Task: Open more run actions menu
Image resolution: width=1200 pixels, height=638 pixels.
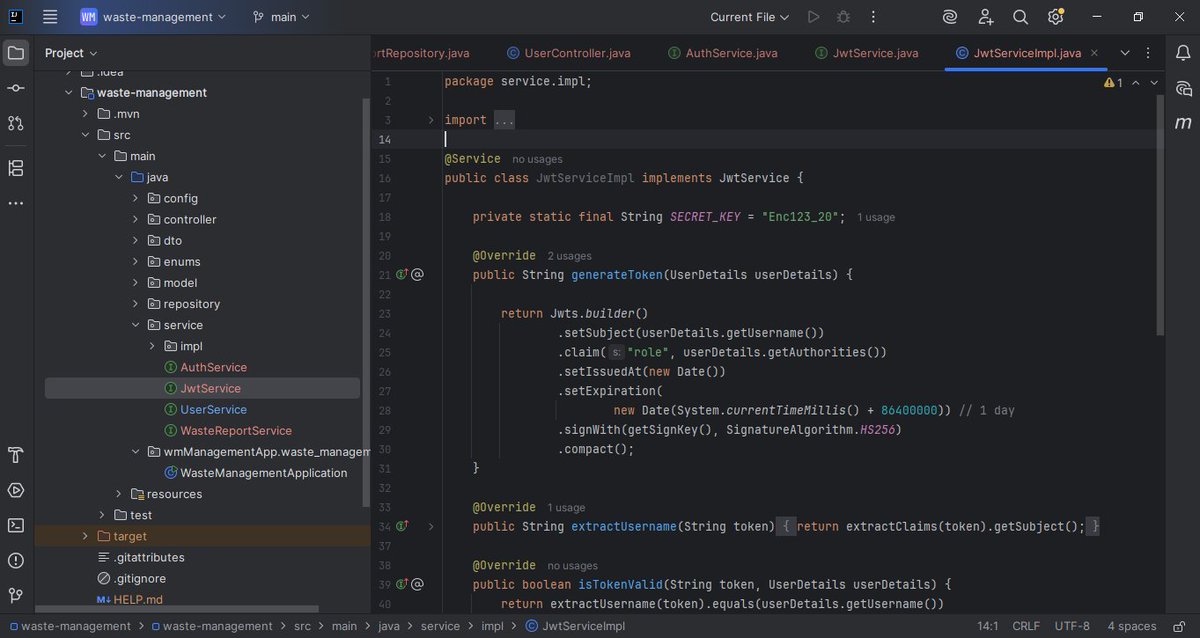Action: tap(874, 17)
